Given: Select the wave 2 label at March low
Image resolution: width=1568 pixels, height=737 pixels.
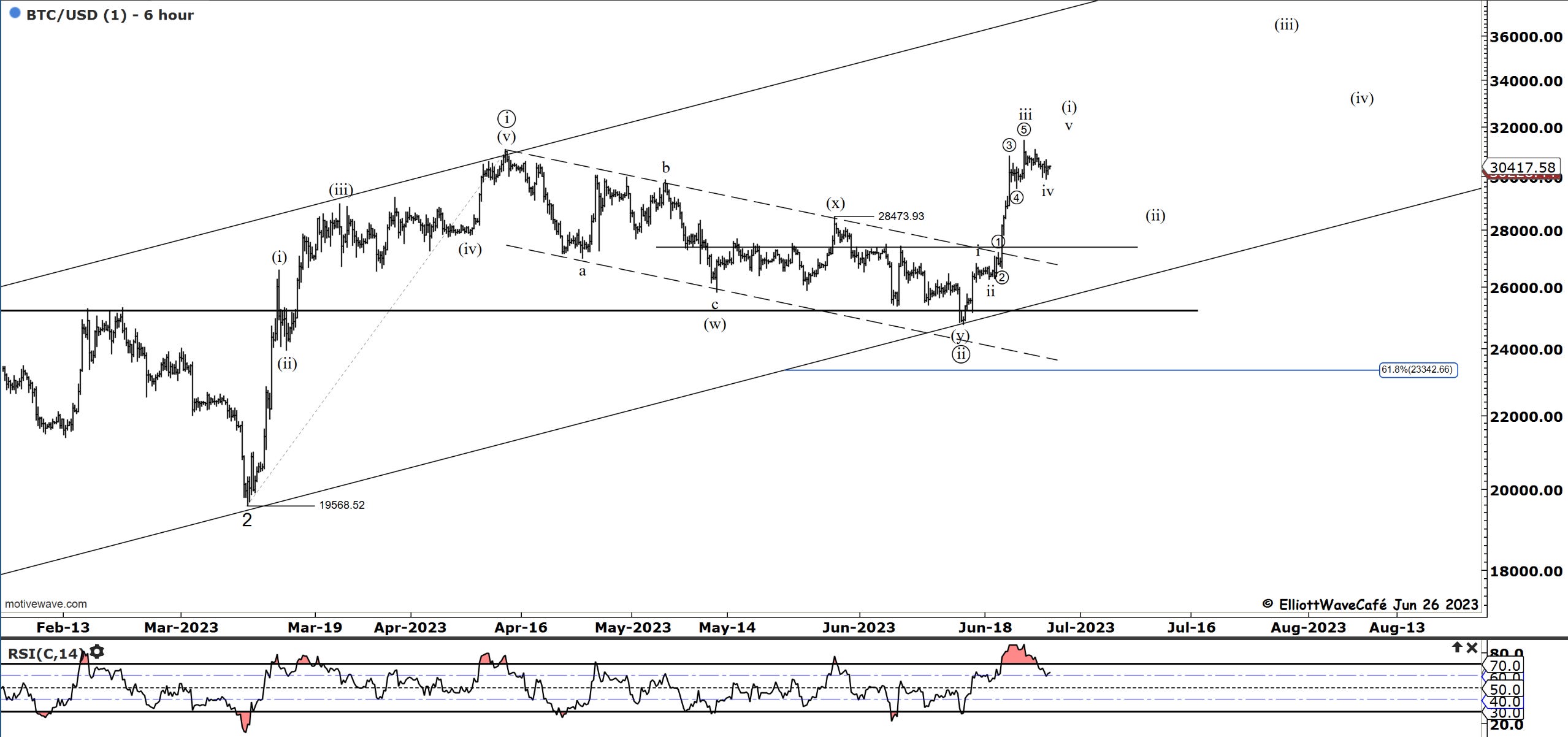Looking at the screenshot, I should tap(247, 520).
